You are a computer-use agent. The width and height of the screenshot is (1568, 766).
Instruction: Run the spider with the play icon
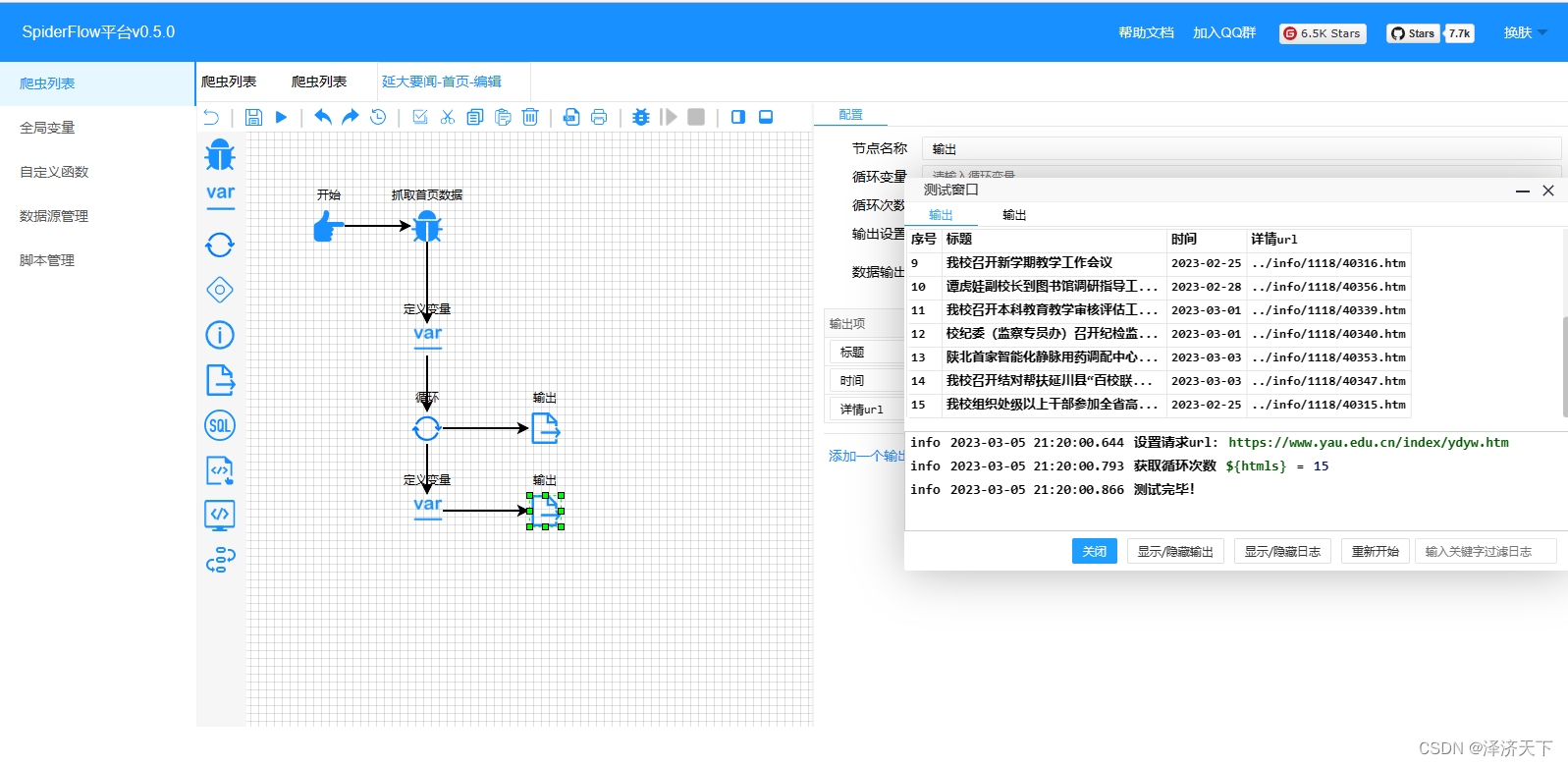tap(281, 117)
